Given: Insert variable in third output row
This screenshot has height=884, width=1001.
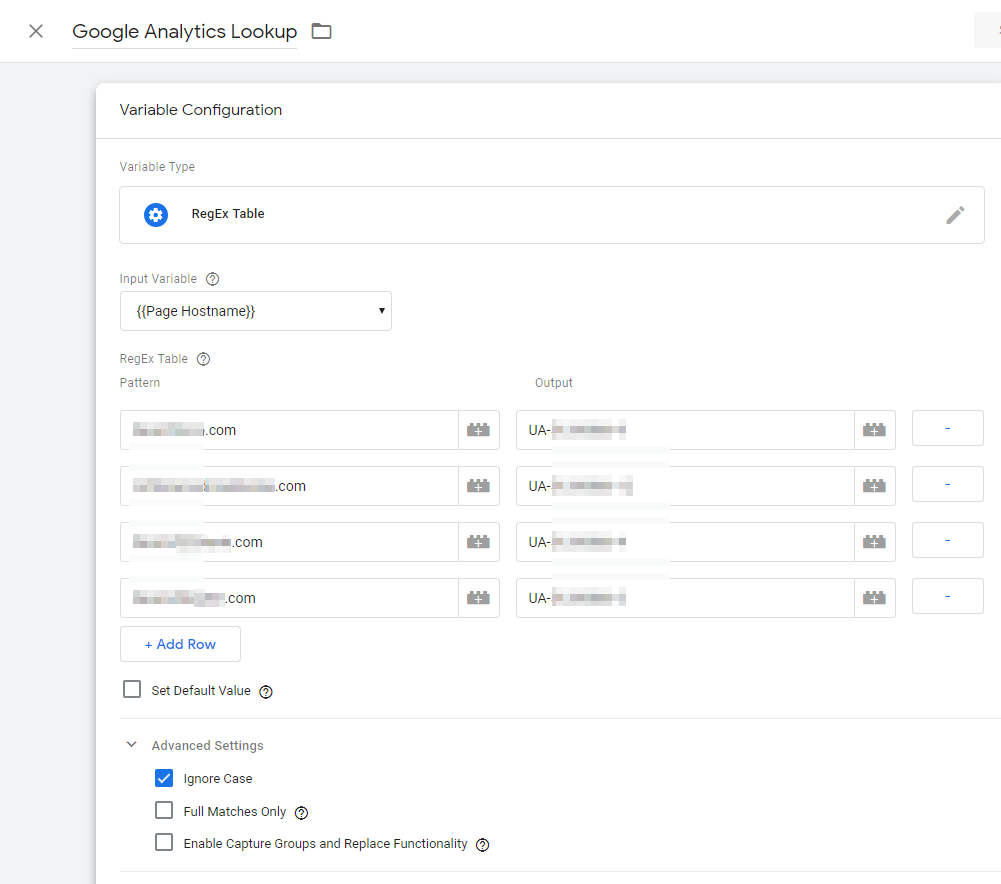Looking at the screenshot, I should 874,542.
